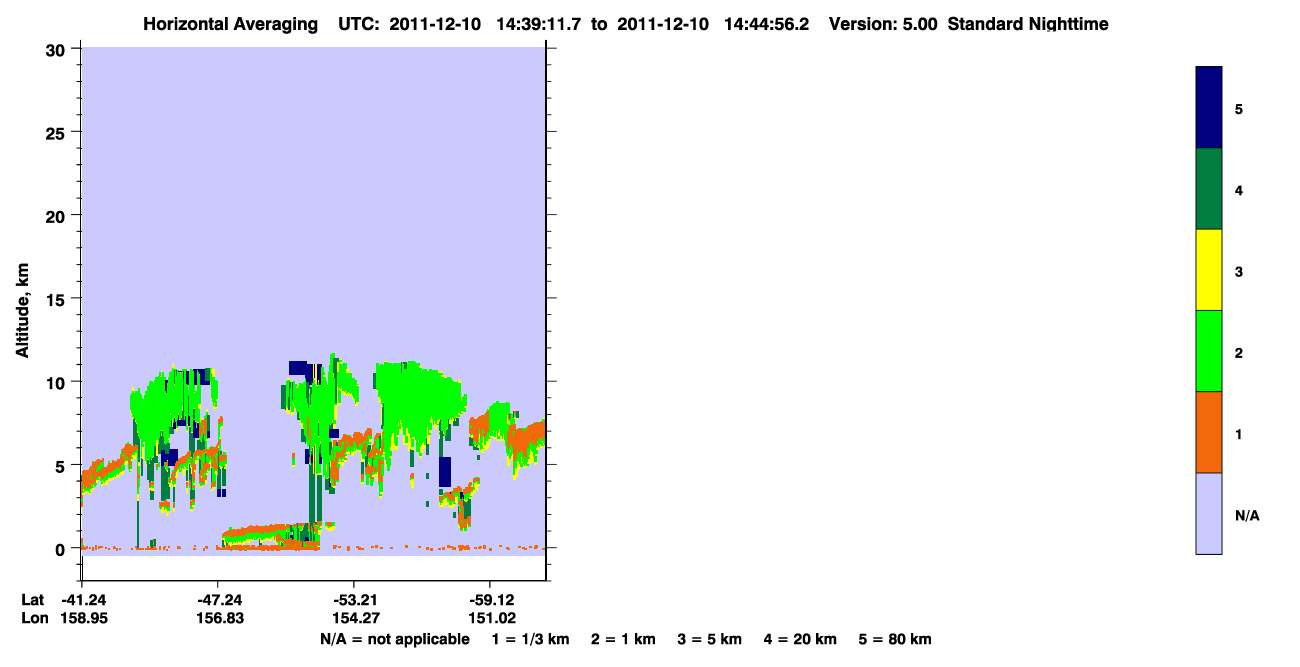This screenshot has height=667, width=1300.
Task: Click the altitude tick label 0
Action: click(x=62, y=549)
